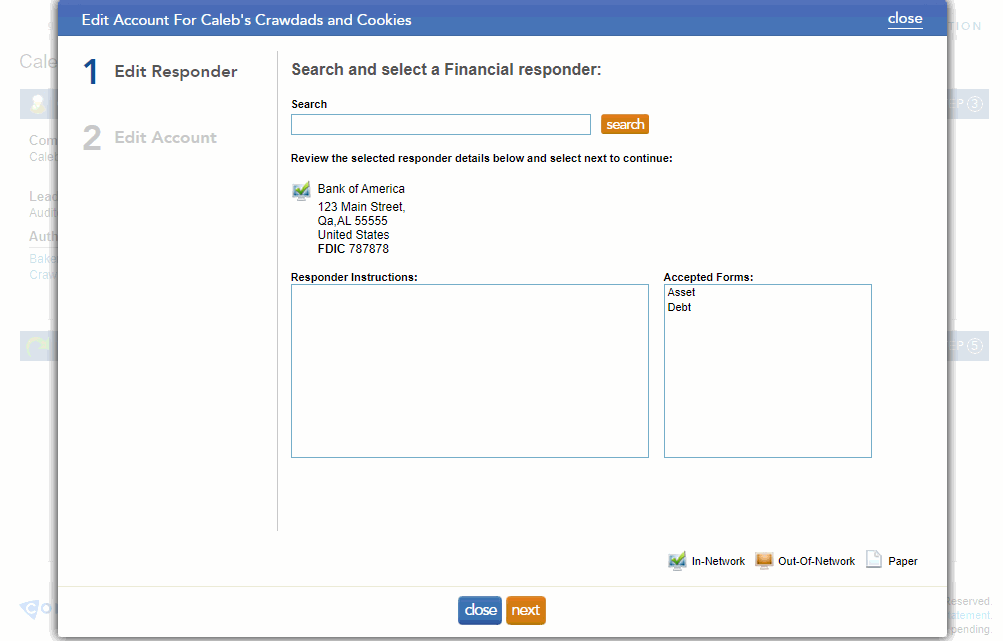Click the step 1 numeral

click(91, 71)
